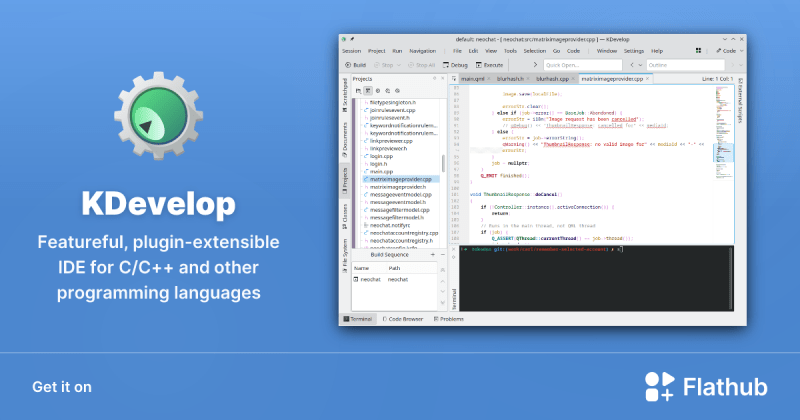Screen dimensions: 800x420
Task: Select messageeventmodel.cpp in the project tree
Action: [x=401, y=194]
